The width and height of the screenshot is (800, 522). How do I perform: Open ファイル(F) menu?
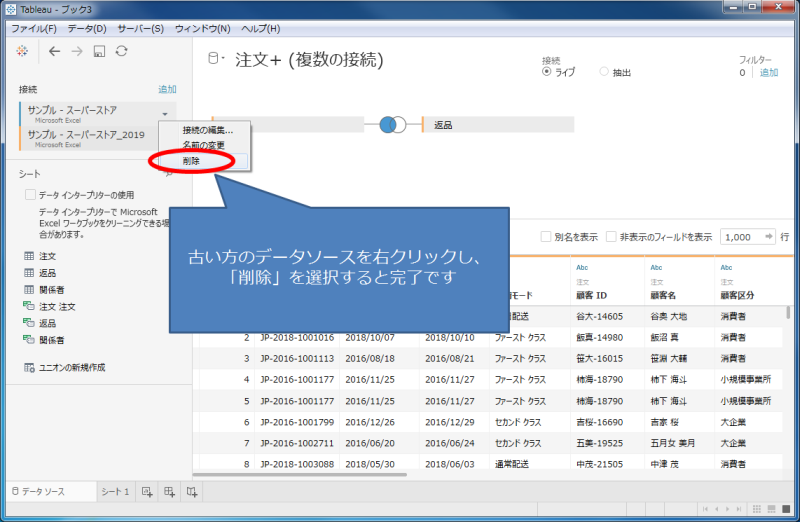[x=34, y=29]
